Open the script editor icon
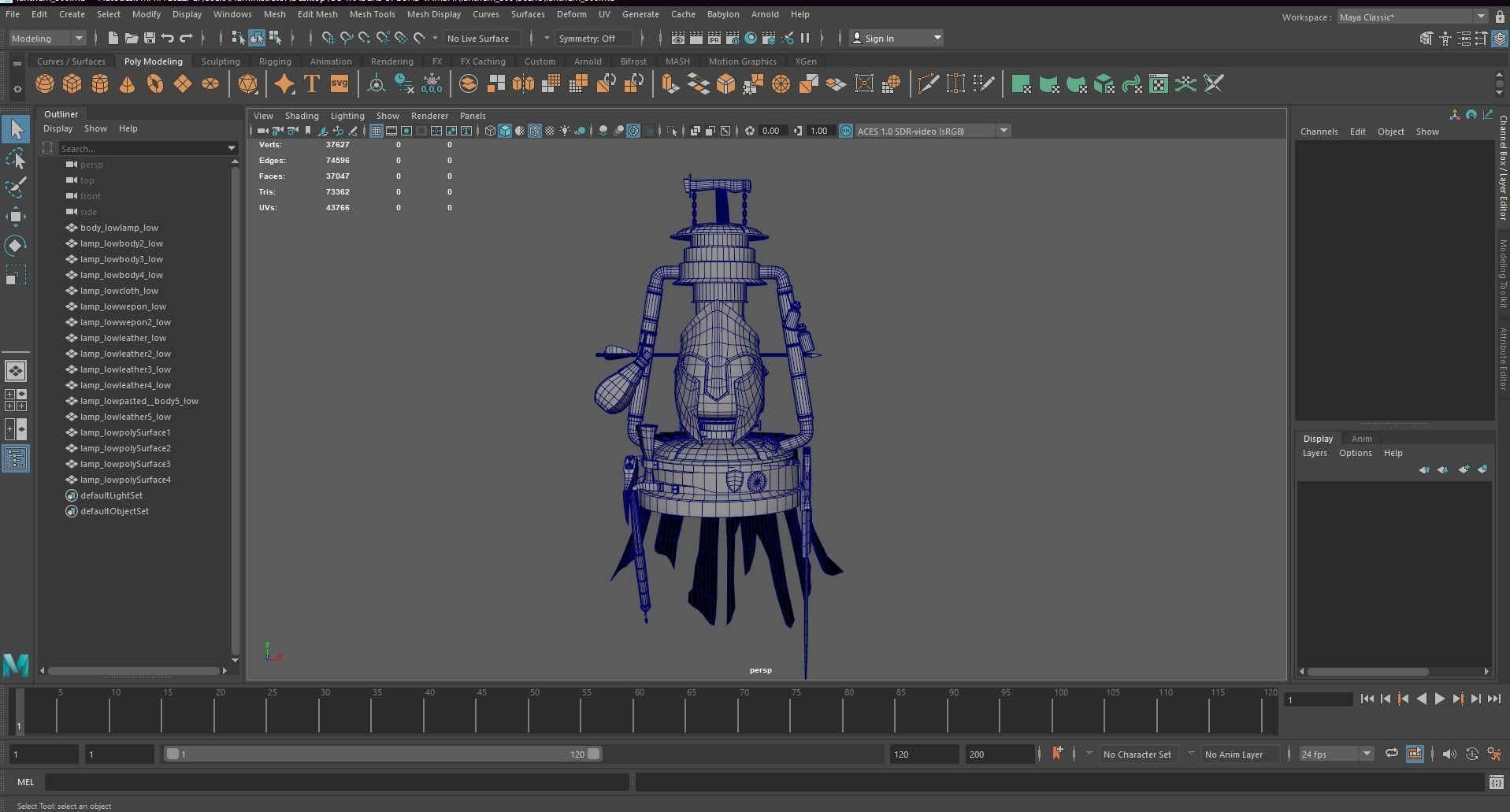Viewport: 1510px width, 812px height. tap(1497, 782)
